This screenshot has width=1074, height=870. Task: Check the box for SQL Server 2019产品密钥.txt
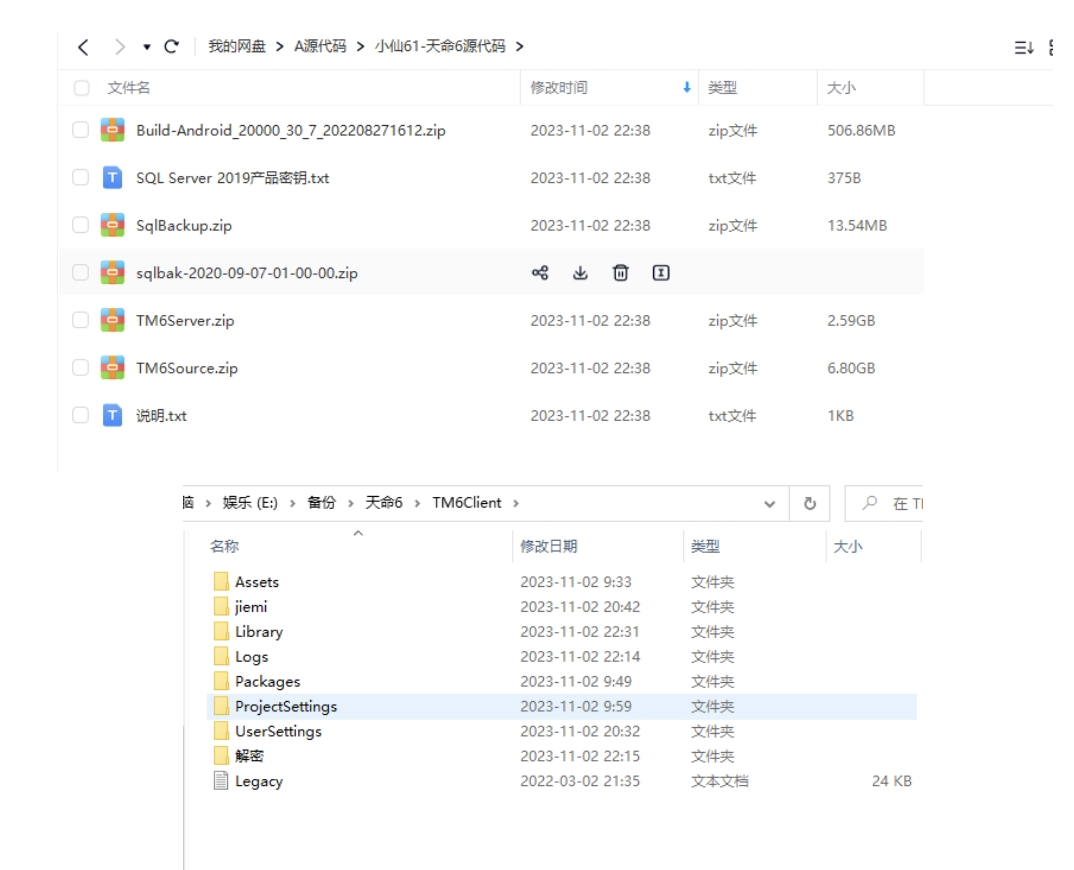pyautogui.click(x=81, y=177)
